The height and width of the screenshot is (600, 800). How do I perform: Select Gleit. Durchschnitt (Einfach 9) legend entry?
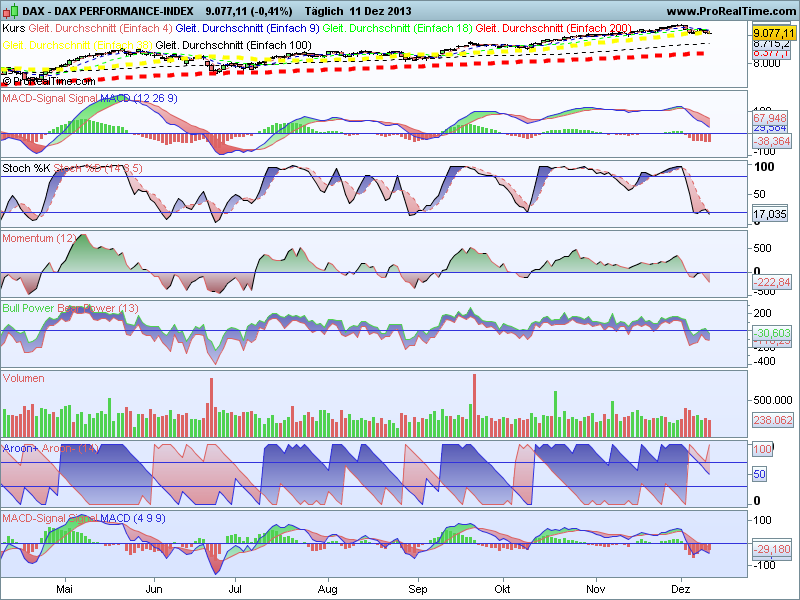(x=247, y=28)
